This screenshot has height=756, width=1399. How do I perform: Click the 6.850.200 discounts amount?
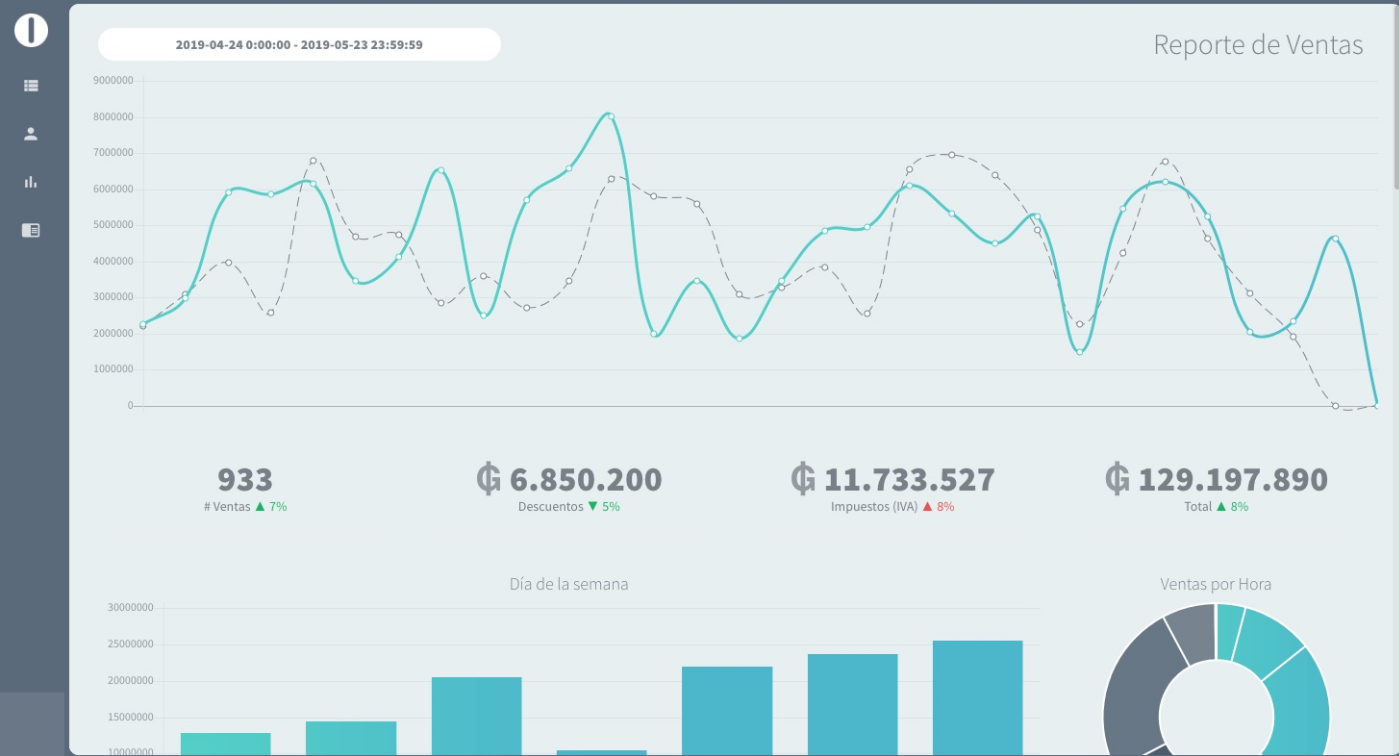tap(585, 480)
